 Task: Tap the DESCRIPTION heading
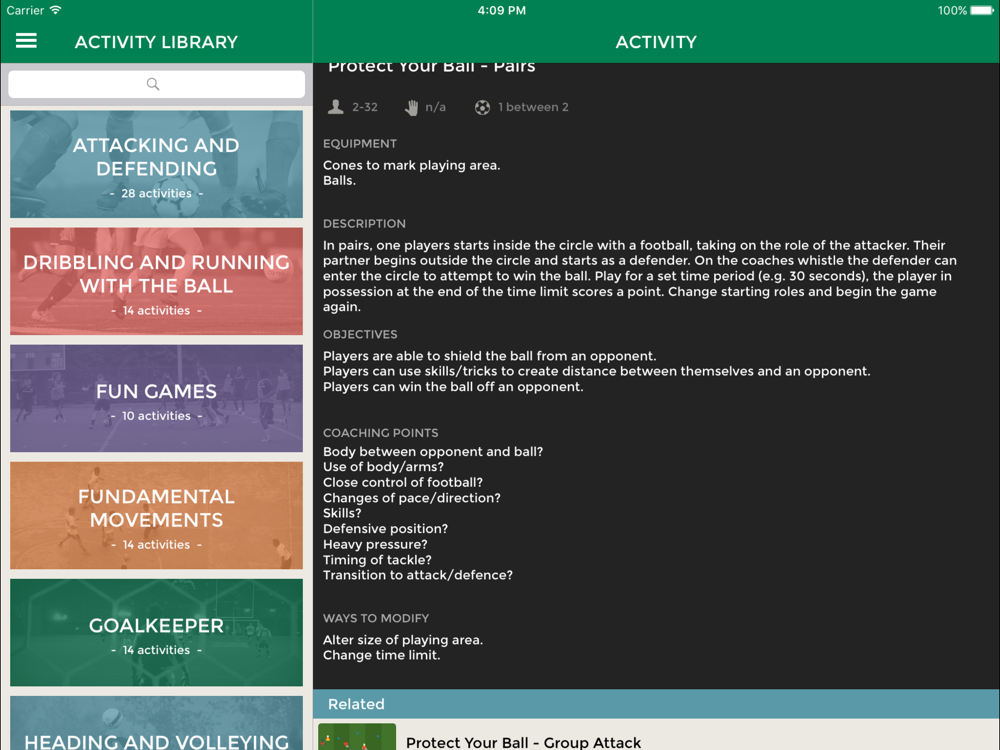click(x=364, y=224)
